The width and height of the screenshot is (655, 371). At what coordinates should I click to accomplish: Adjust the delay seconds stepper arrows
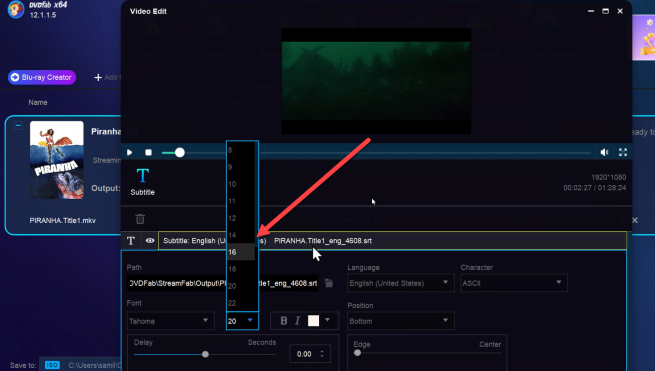coord(322,354)
